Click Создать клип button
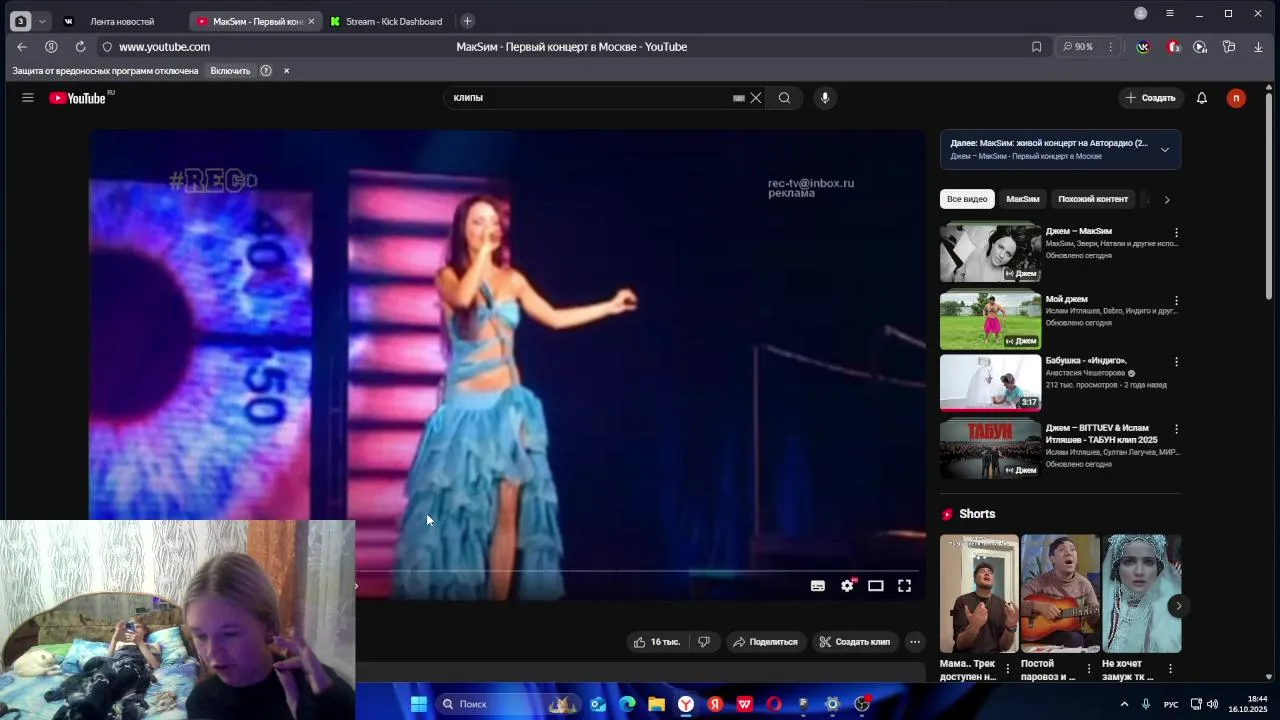This screenshot has height=720, width=1280. [x=855, y=642]
